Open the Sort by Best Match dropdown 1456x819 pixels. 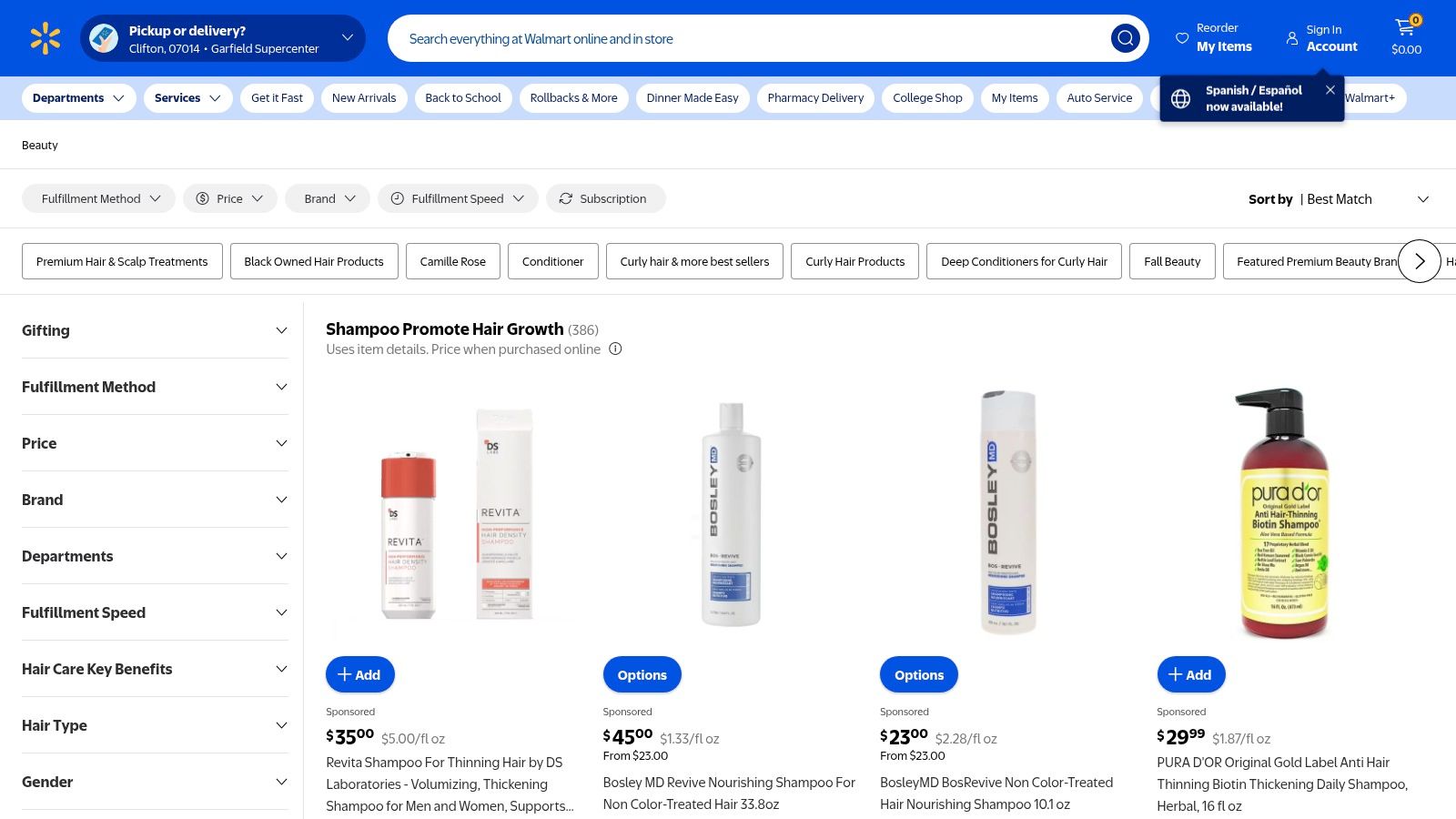point(1338,199)
